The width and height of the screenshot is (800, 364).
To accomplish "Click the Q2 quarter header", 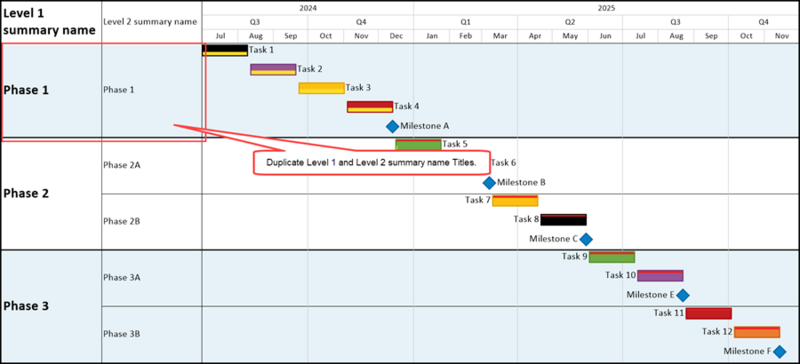I will coord(570,22).
